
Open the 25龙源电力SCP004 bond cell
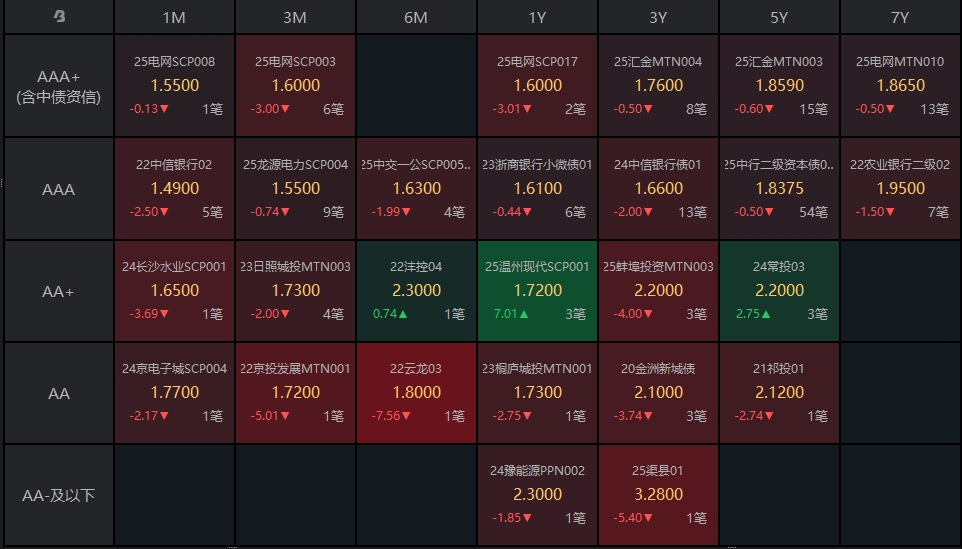click(x=296, y=188)
